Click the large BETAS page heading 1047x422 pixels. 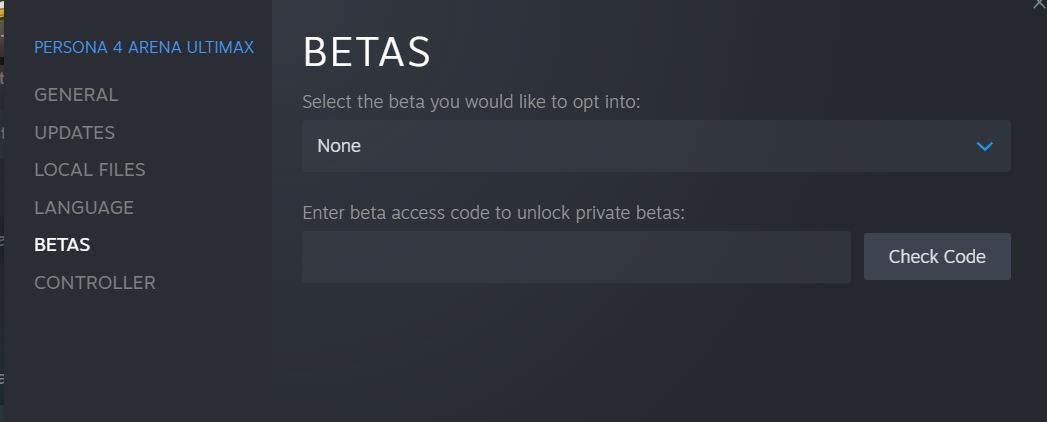pyautogui.click(x=366, y=53)
